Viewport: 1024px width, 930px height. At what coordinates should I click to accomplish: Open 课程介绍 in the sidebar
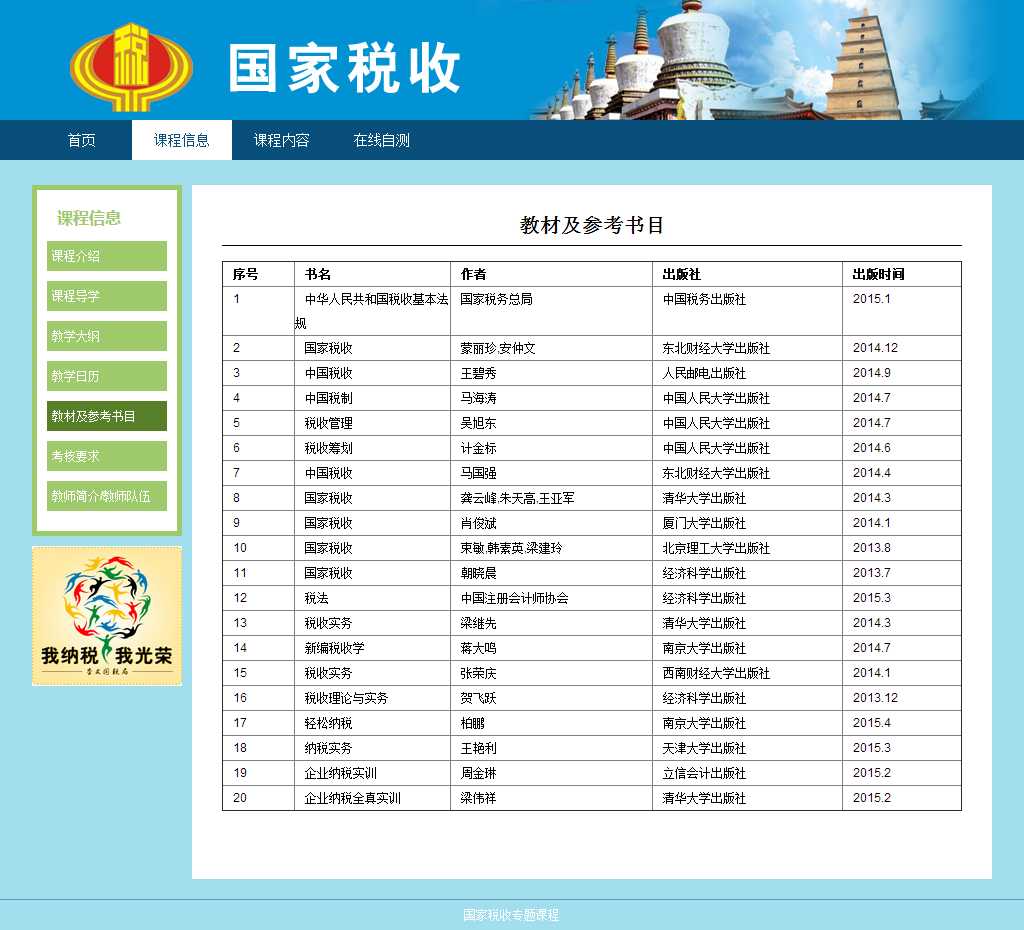[107, 256]
